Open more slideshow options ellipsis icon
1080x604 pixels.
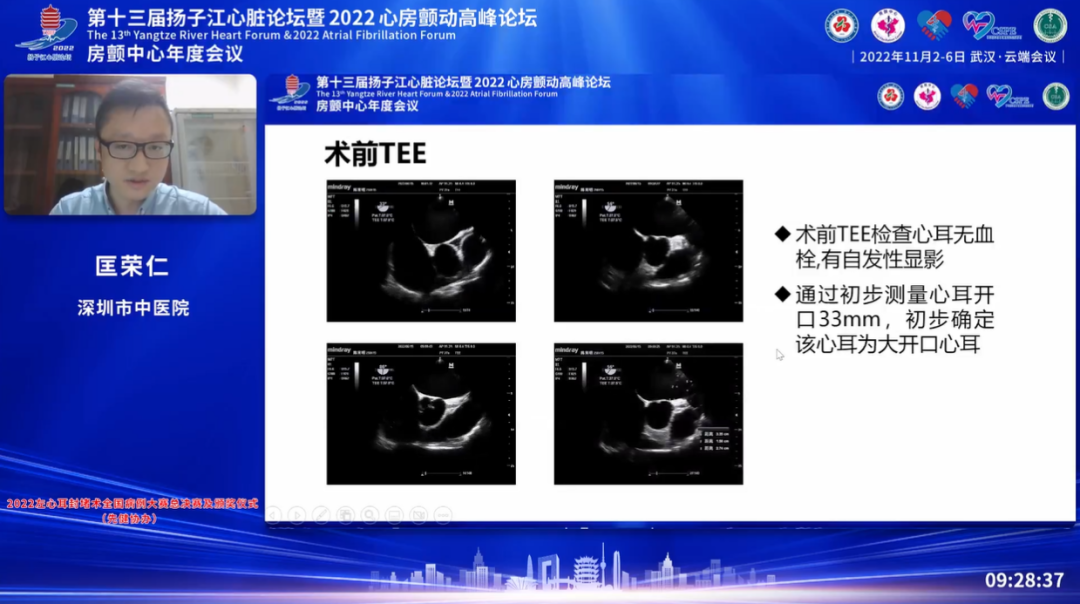click(x=442, y=515)
